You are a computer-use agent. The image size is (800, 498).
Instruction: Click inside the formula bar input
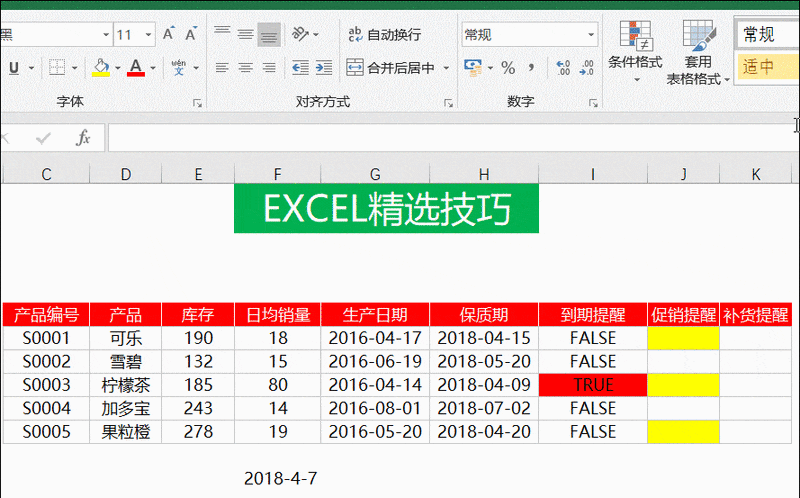(x=453, y=138)
